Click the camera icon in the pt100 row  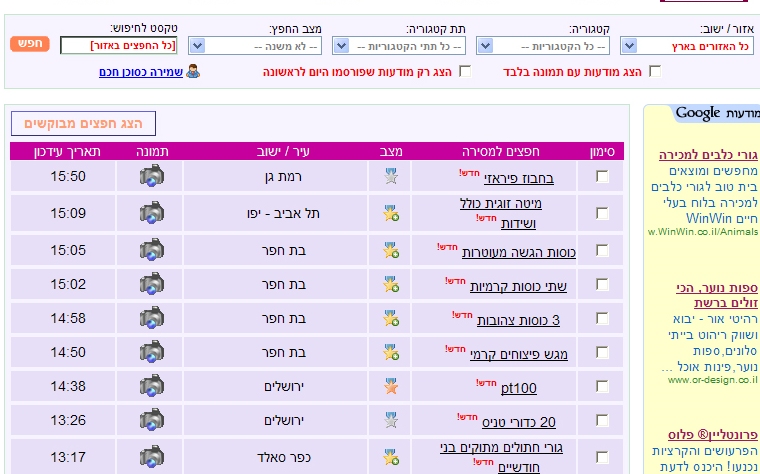(x=151, y=385)
